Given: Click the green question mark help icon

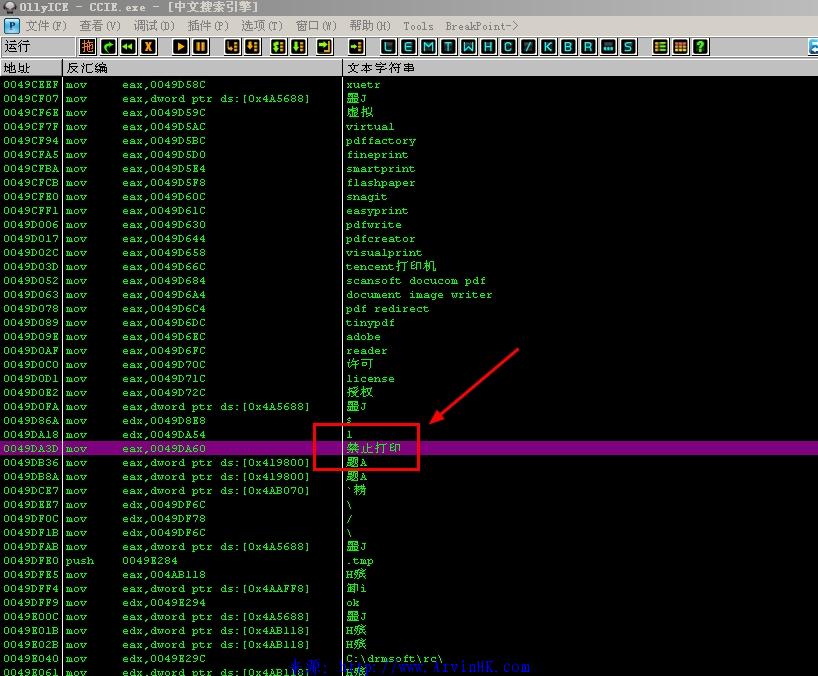Looking at the screenshot, I should click(x=700, y=47).
